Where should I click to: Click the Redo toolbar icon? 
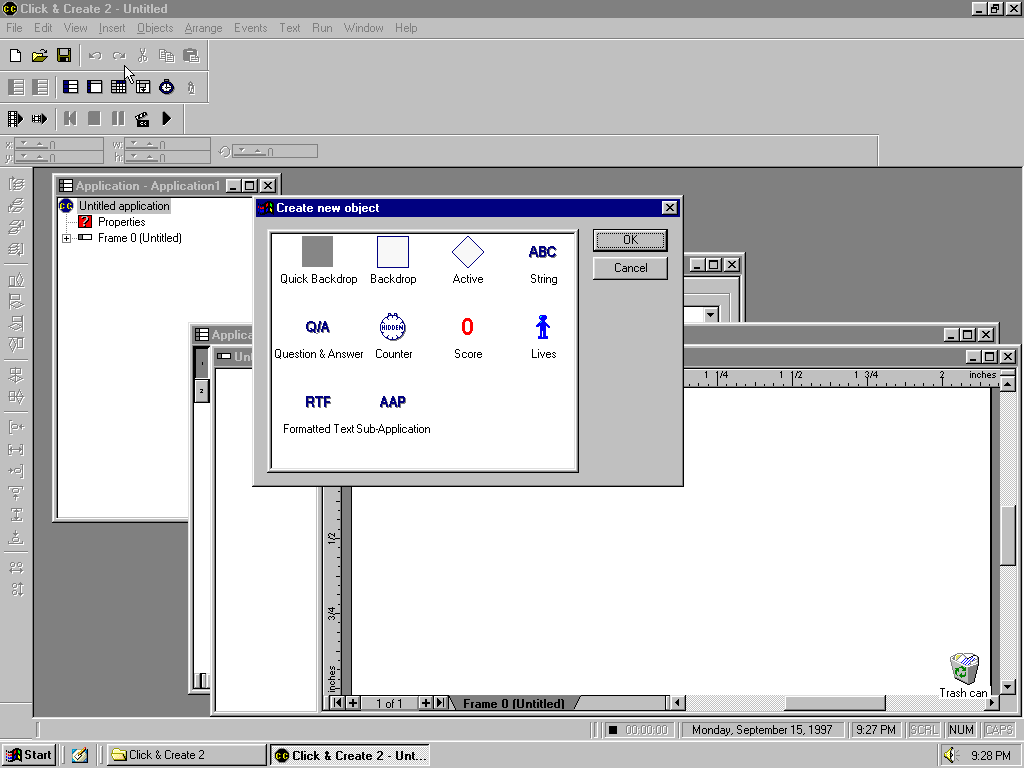[119, 56]
